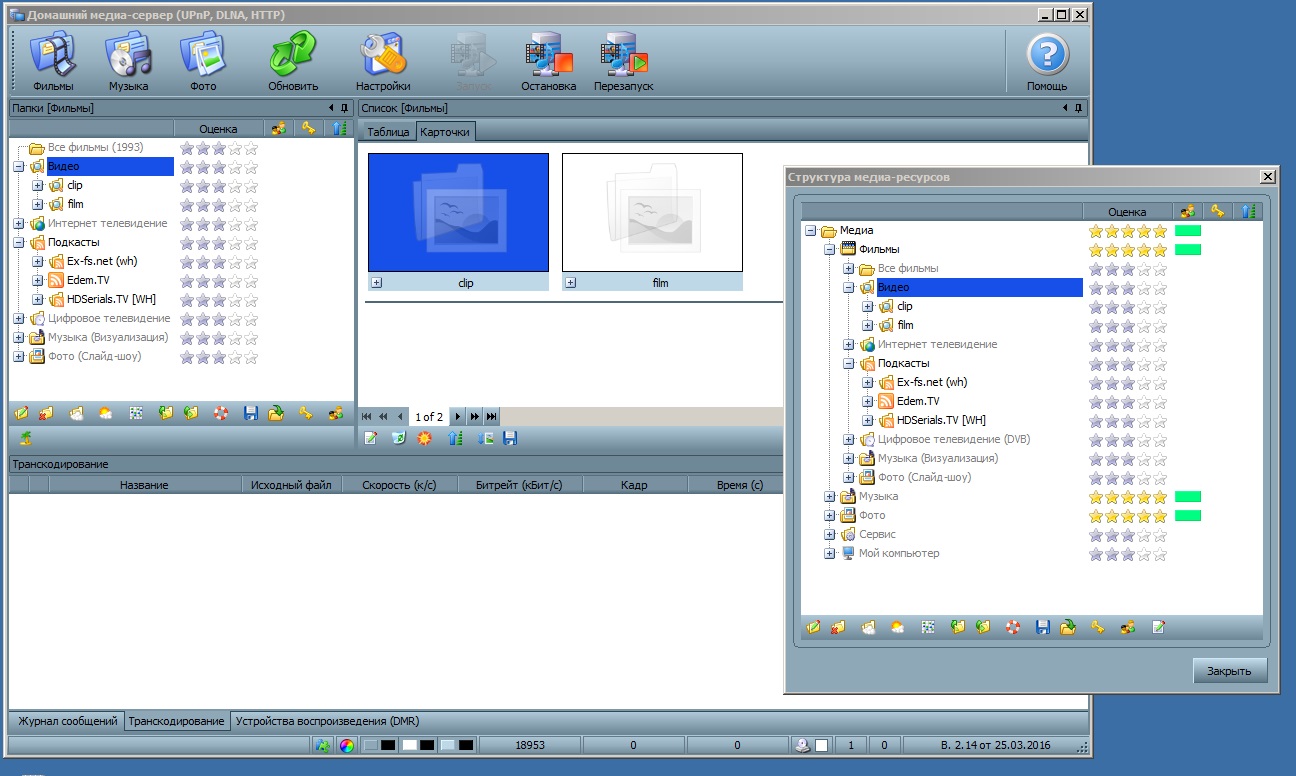Select the film folder thumbnail card

click(x=652, y=212)
